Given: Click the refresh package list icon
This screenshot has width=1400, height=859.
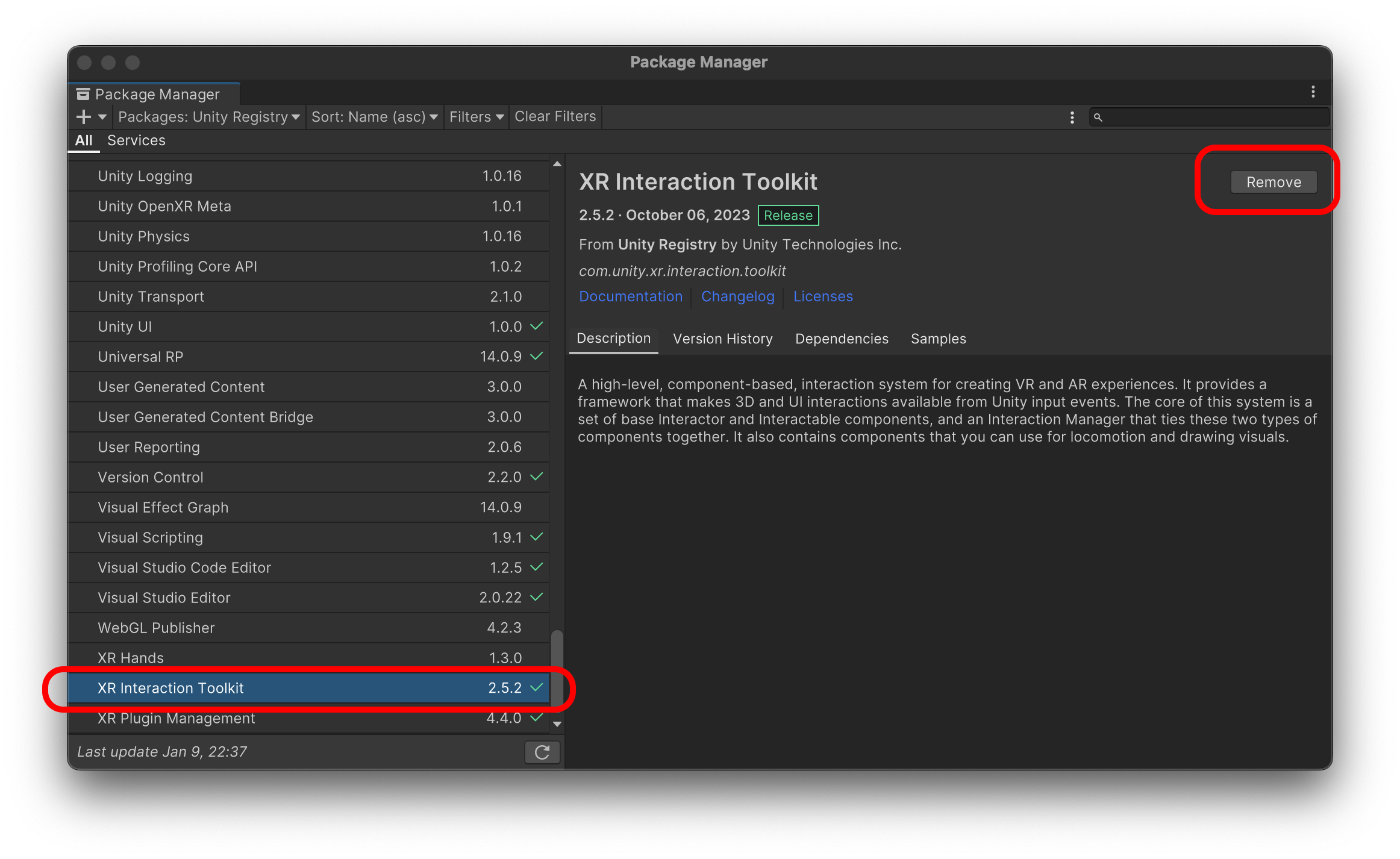Looking at the screenshot, I should pos(542,752).
